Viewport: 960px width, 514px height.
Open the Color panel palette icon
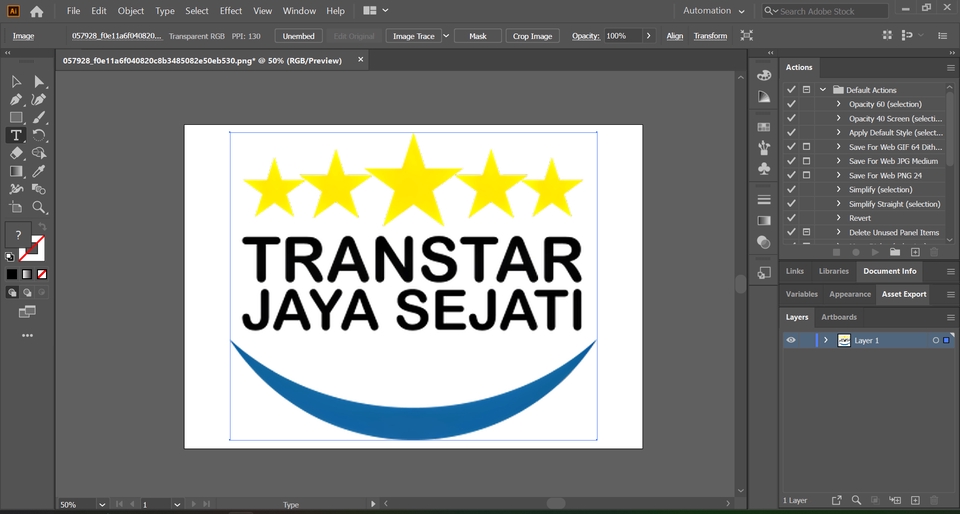point(763,75)
